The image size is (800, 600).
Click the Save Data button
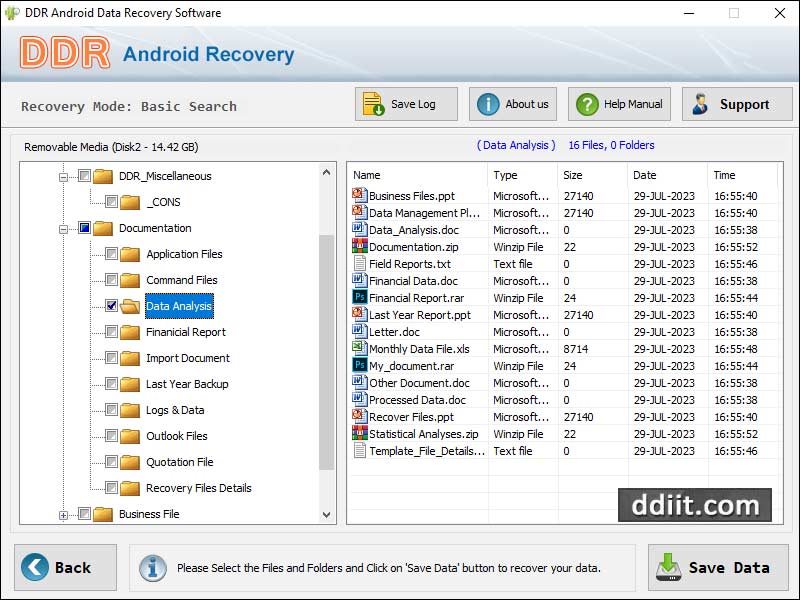718,567
